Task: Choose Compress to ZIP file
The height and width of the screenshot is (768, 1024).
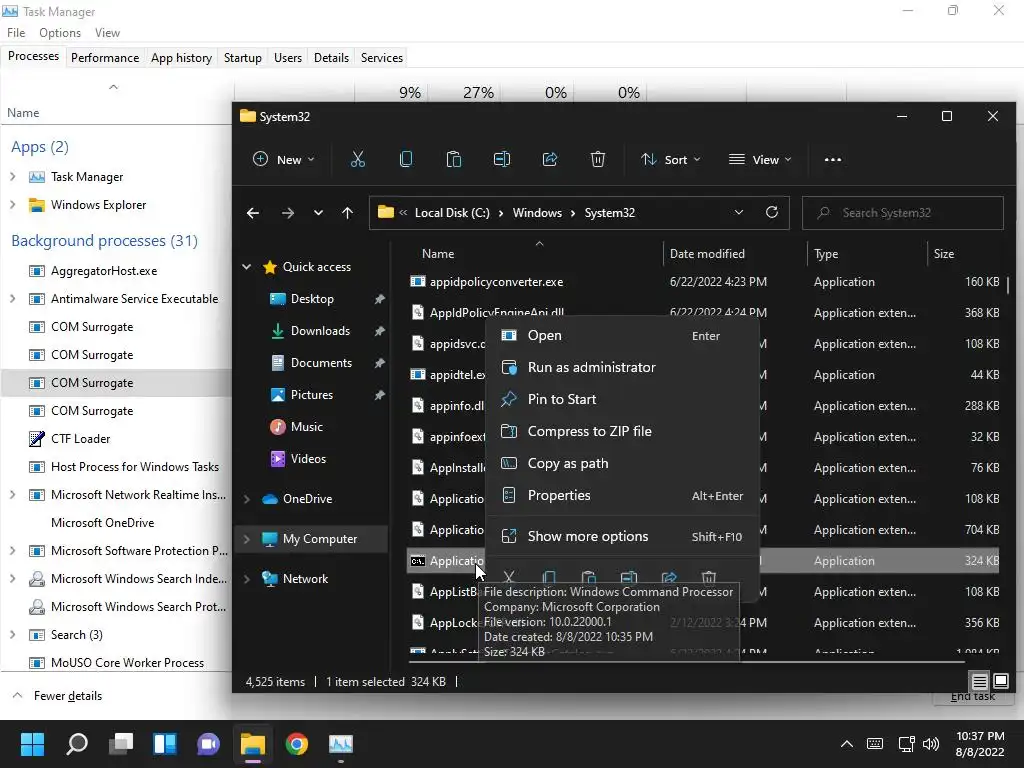Action: [622, 431]
